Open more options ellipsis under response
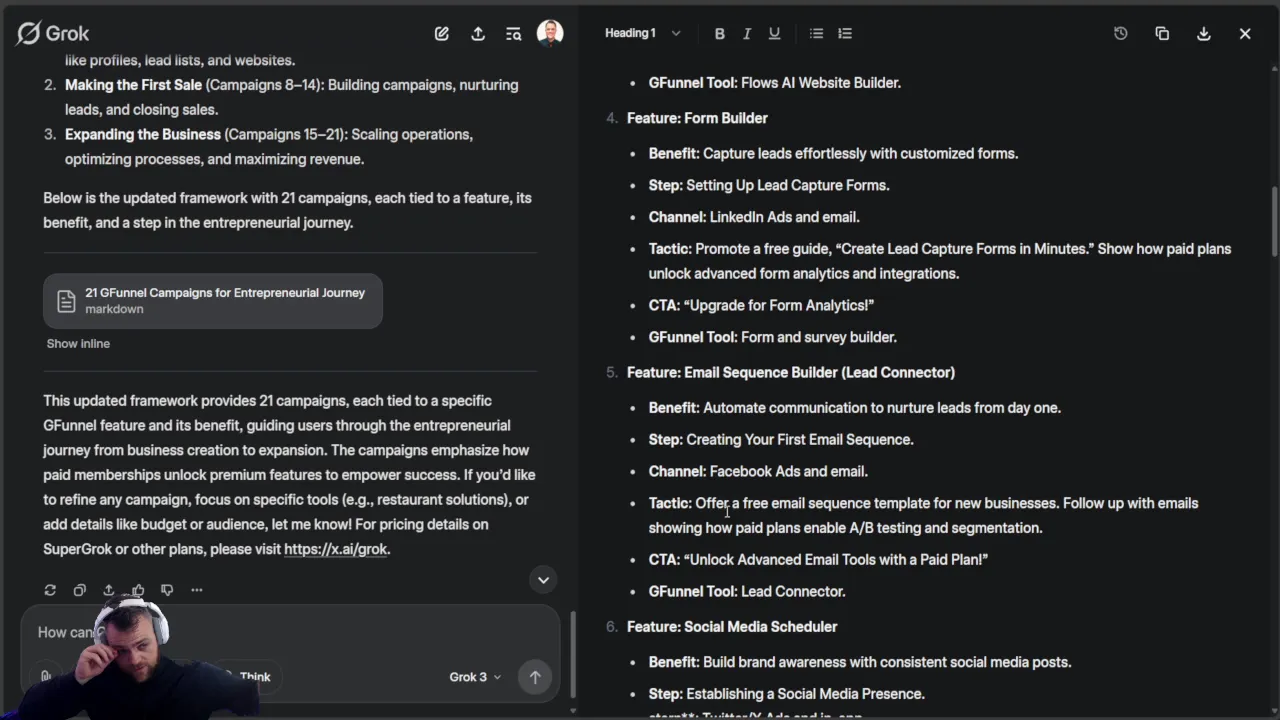Image resolution: width=1280 pixels, height=720 pixels. 197,590
